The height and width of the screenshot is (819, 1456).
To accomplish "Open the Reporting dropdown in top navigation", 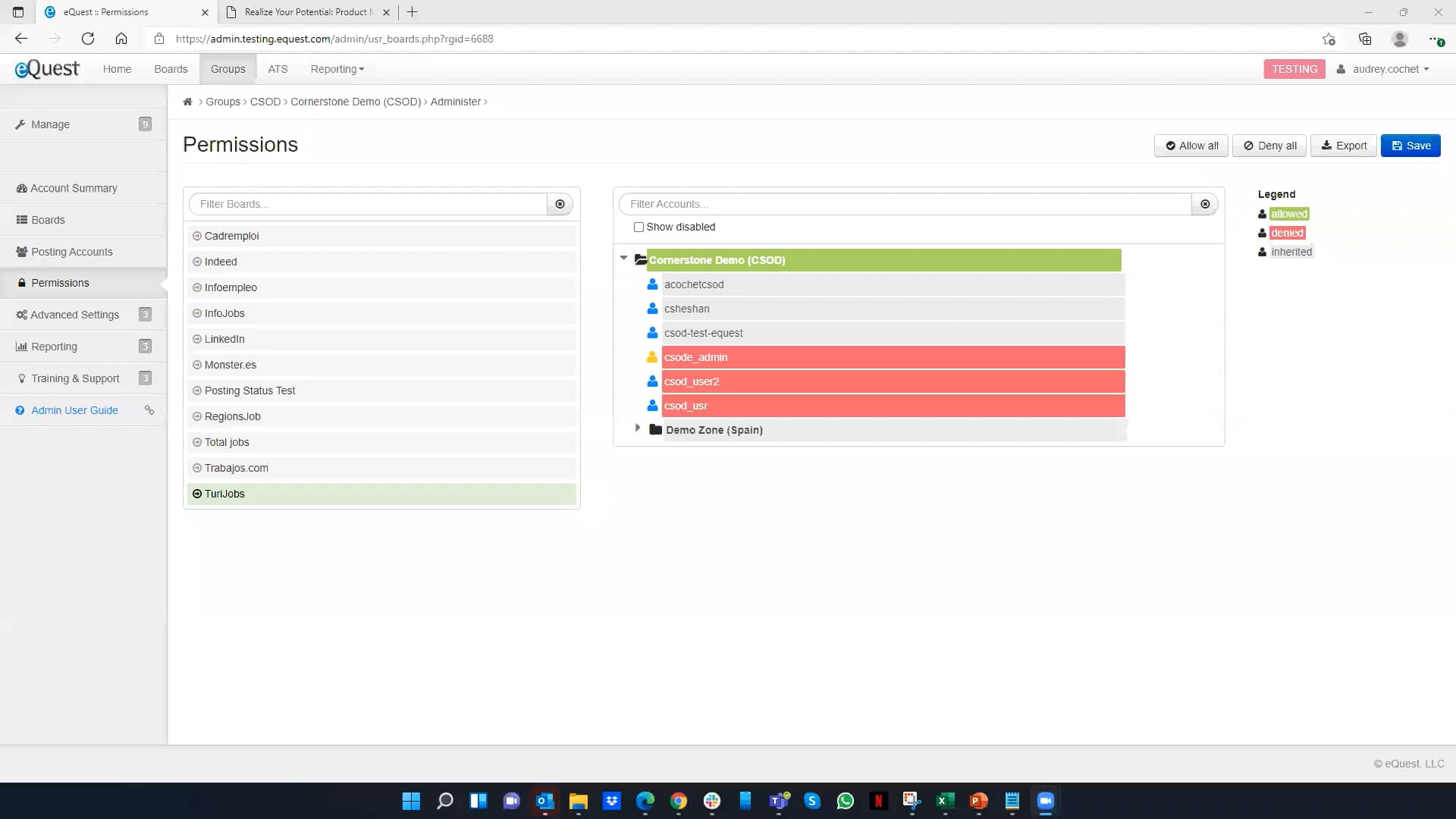I will tap(337, 68).
